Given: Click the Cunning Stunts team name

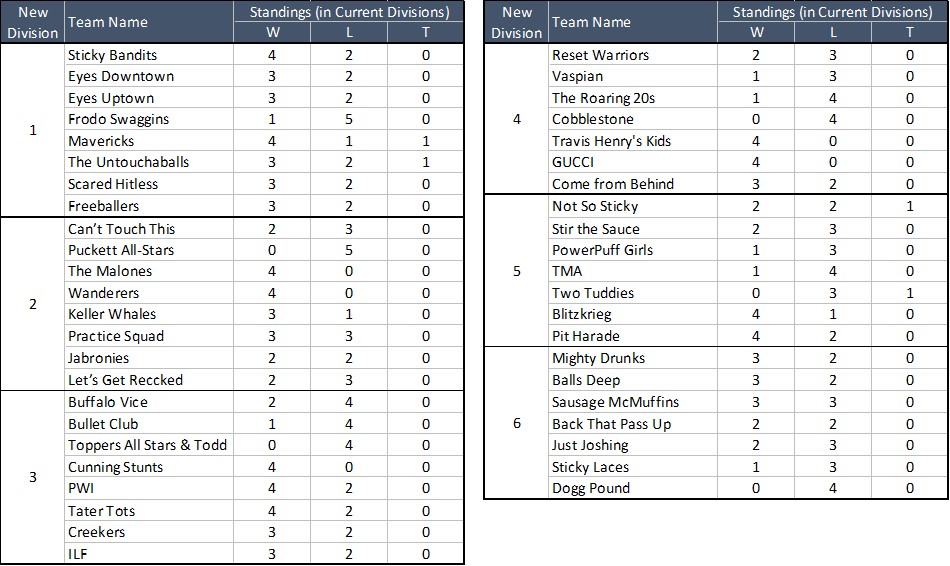Looking at the screenshot, I should pos(115,467).
